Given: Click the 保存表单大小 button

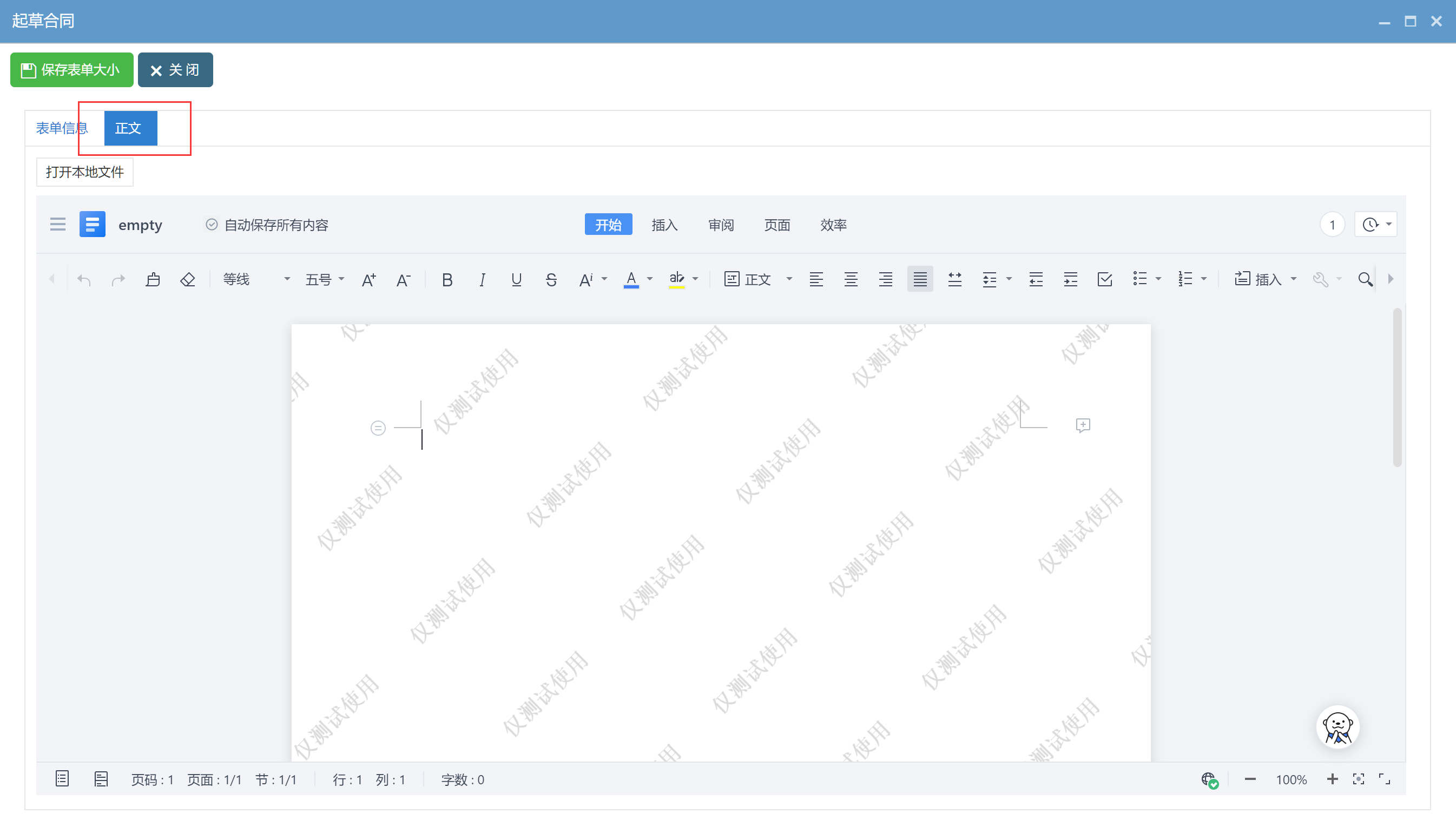Looking at the screenshot, I should pyautogui.click(x=72, y=70).
